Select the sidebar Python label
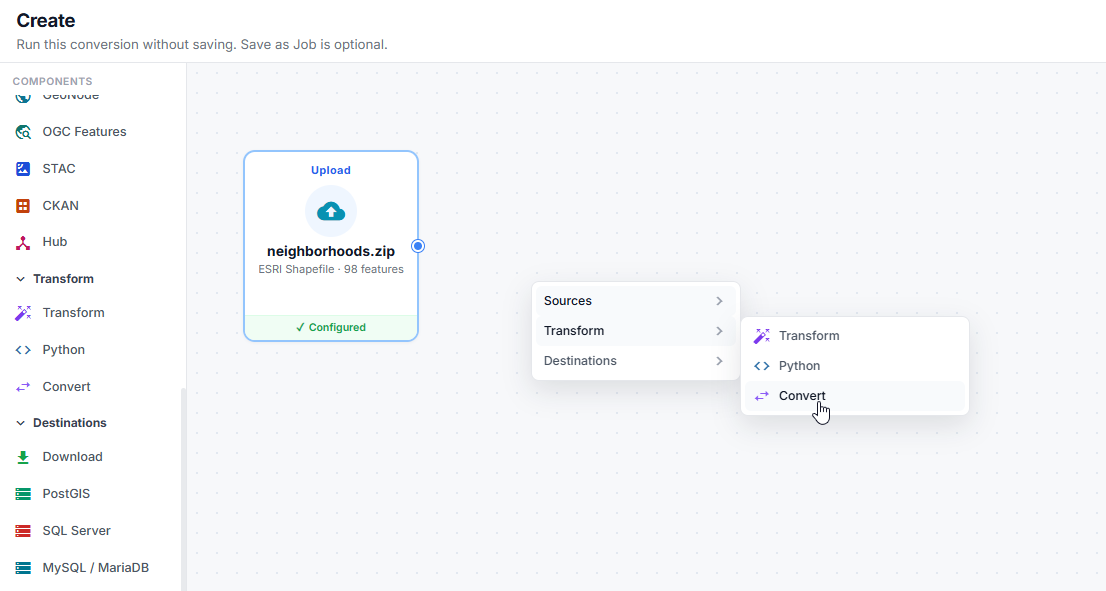The height and width of the screenshot is (591, 1106). click(x=63, y=350)
